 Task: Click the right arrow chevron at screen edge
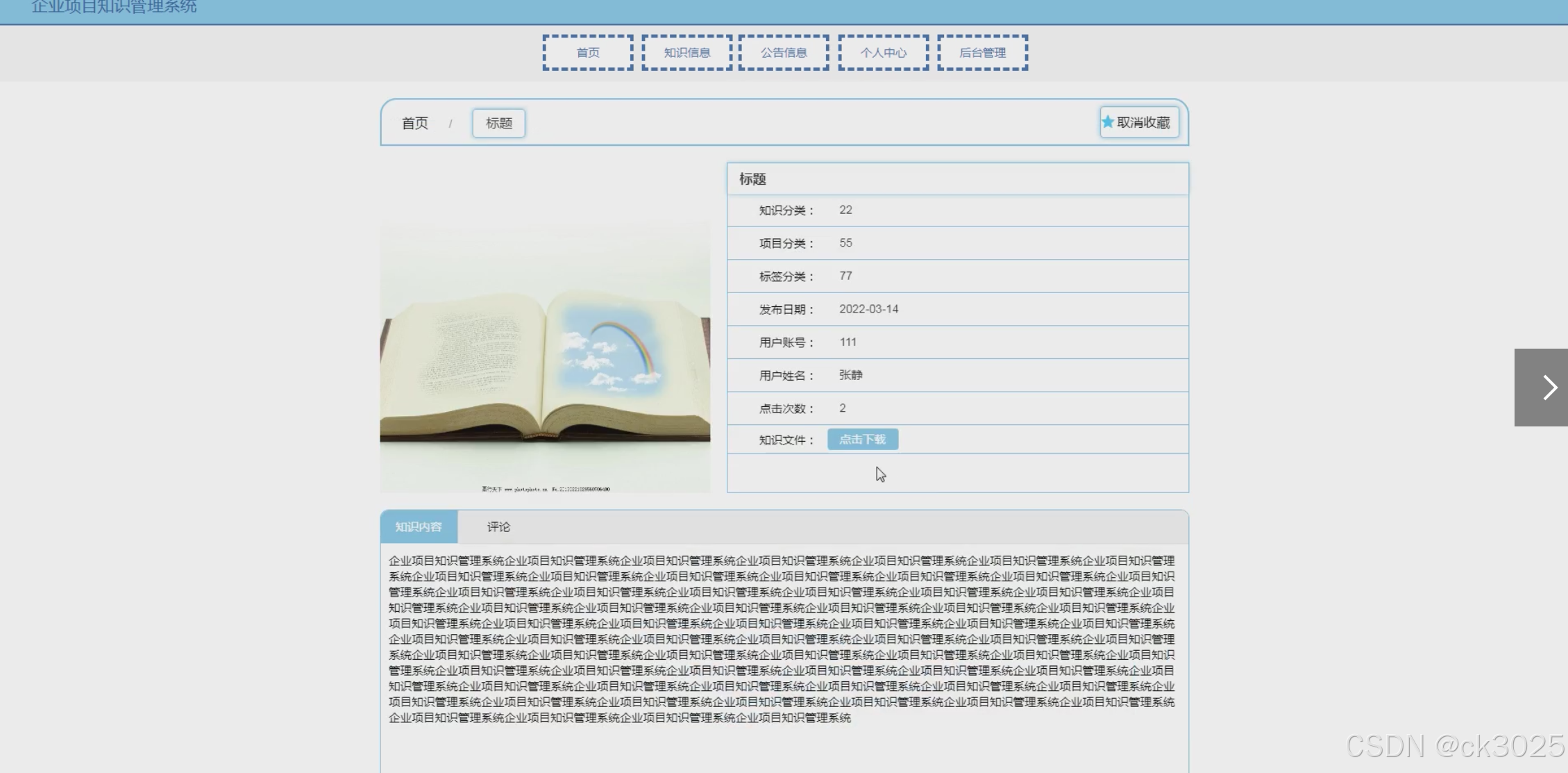click(x=1548, y=388)
